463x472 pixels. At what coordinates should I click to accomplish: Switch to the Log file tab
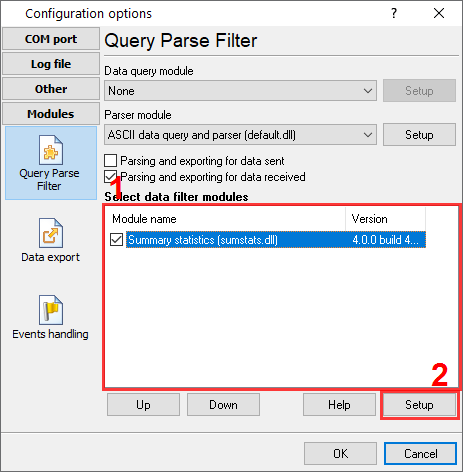[x=51, y=64]
